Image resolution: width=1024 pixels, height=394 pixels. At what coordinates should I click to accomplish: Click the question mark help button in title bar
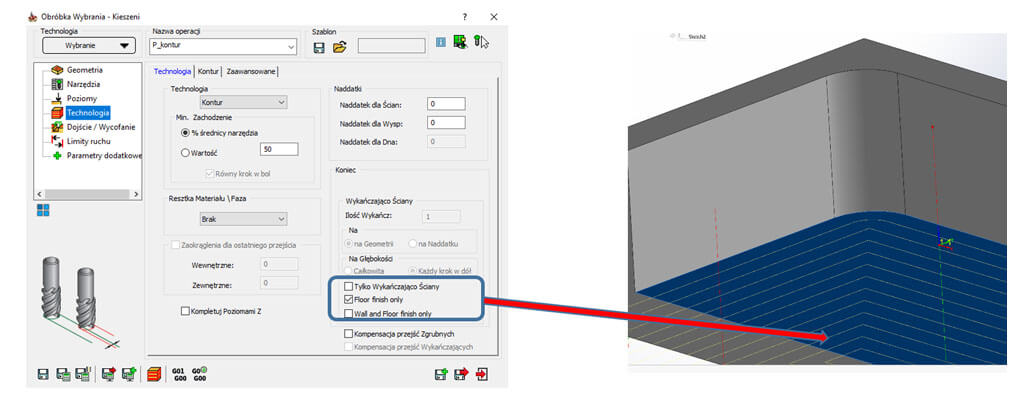464,17
